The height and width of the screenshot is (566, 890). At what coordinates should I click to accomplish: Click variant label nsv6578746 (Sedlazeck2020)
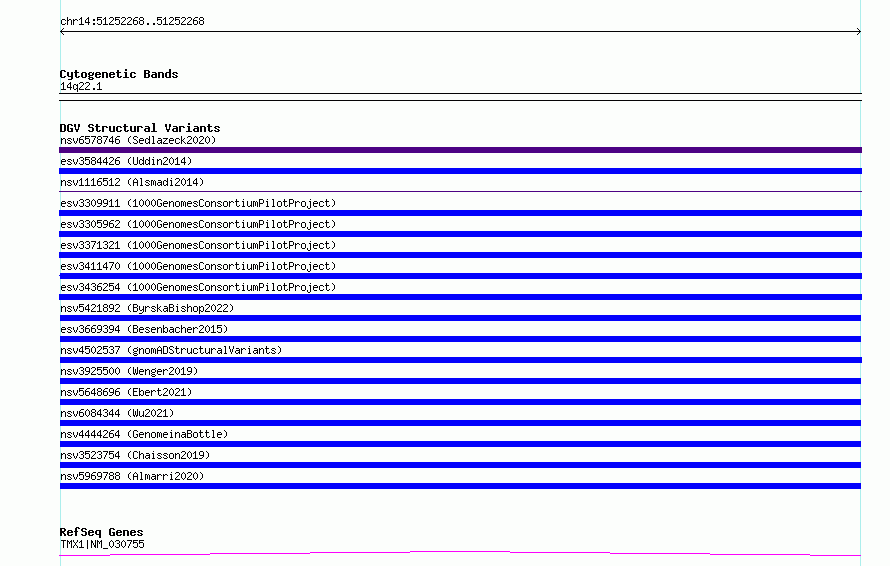pos(138,140)
